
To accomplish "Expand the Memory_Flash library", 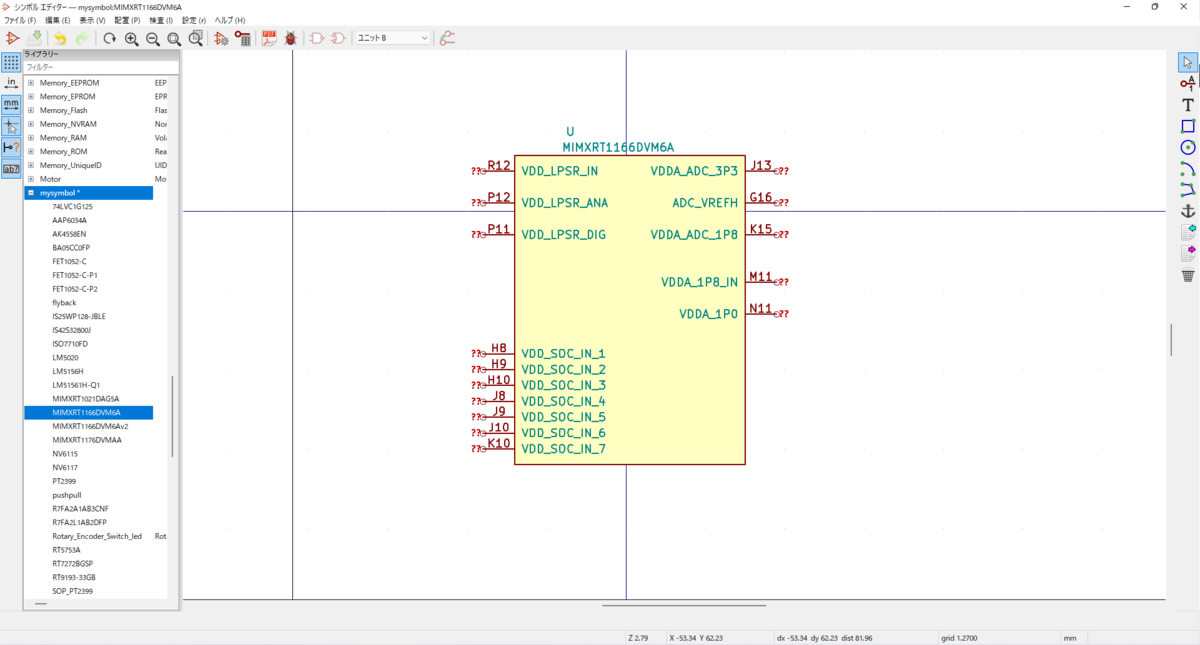I will pyautogui.click(x=31, y=110).
